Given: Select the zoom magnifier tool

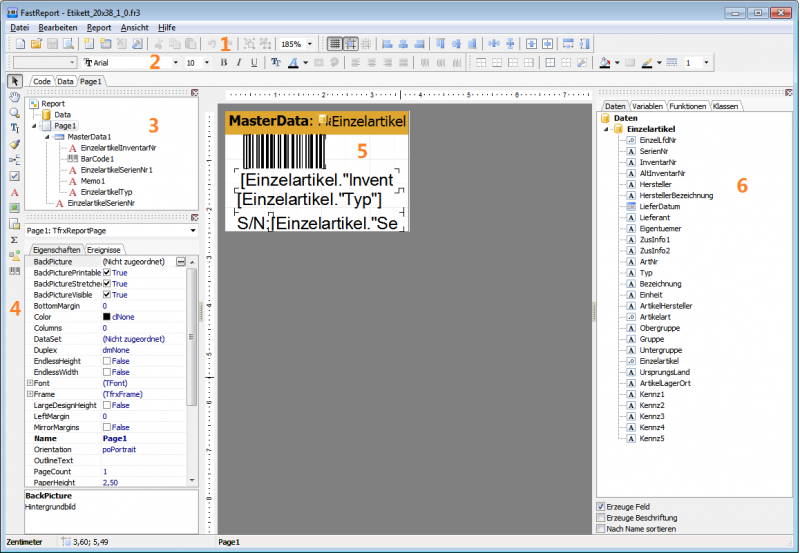Looking at the screenshot, I should [x=15, y=113].
